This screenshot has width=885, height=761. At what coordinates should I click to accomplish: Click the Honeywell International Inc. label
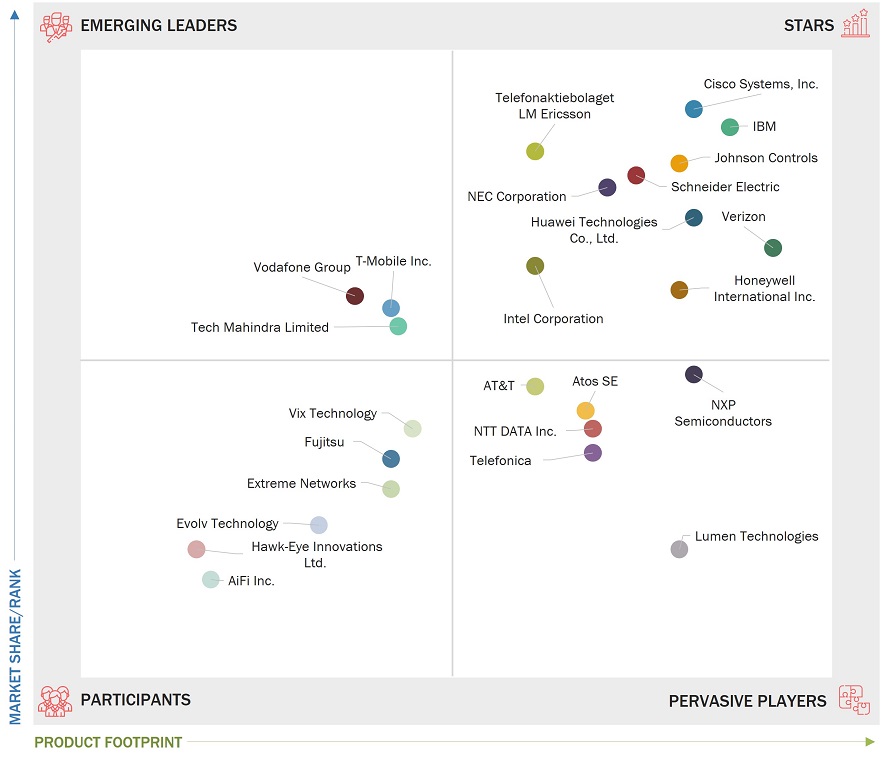pyautogui.click(x=764, y=289)
